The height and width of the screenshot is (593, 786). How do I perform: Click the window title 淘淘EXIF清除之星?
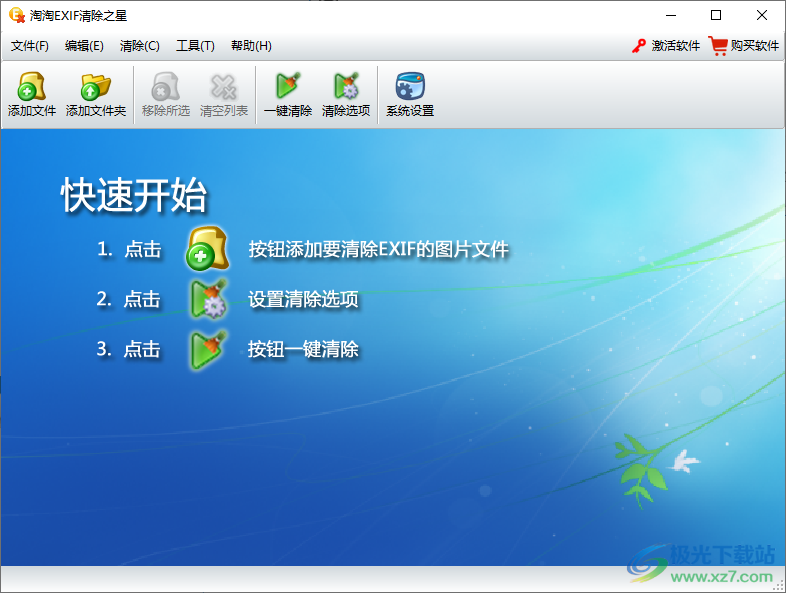point(78,16)
